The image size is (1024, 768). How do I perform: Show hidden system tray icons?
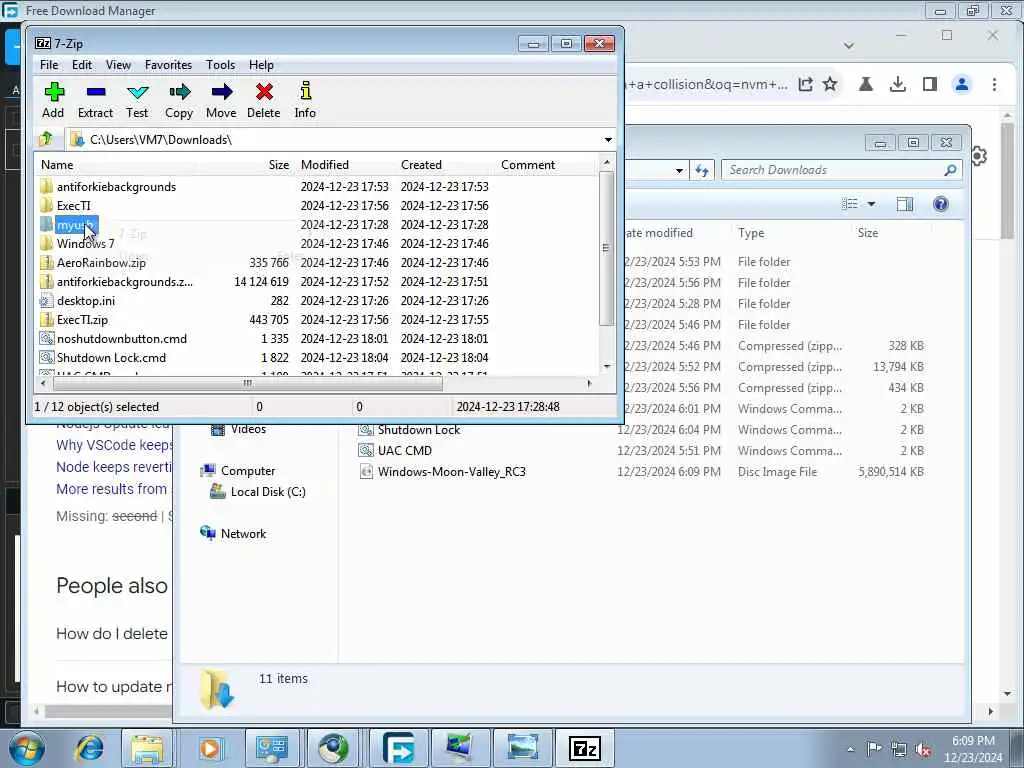click(850, 749)
